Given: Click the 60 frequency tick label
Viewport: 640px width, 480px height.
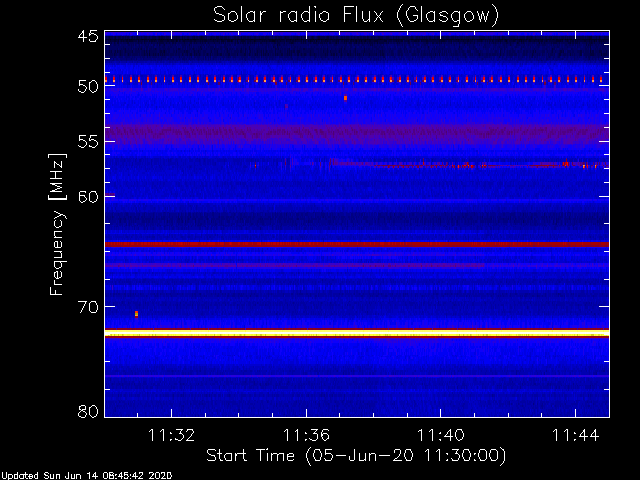Looking at the screenshot, I should pos(88,197).
